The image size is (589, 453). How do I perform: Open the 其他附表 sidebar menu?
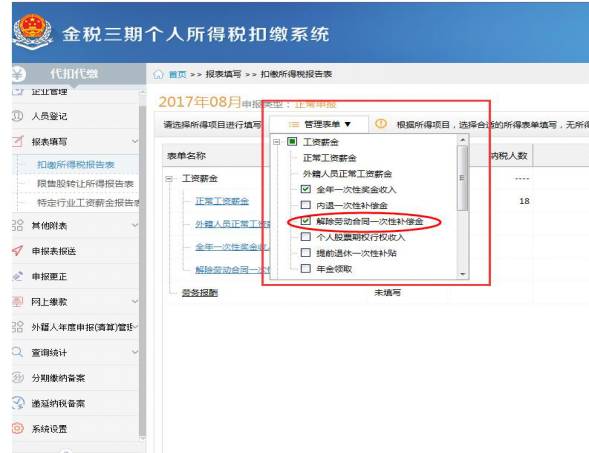[x=75, y=225]
